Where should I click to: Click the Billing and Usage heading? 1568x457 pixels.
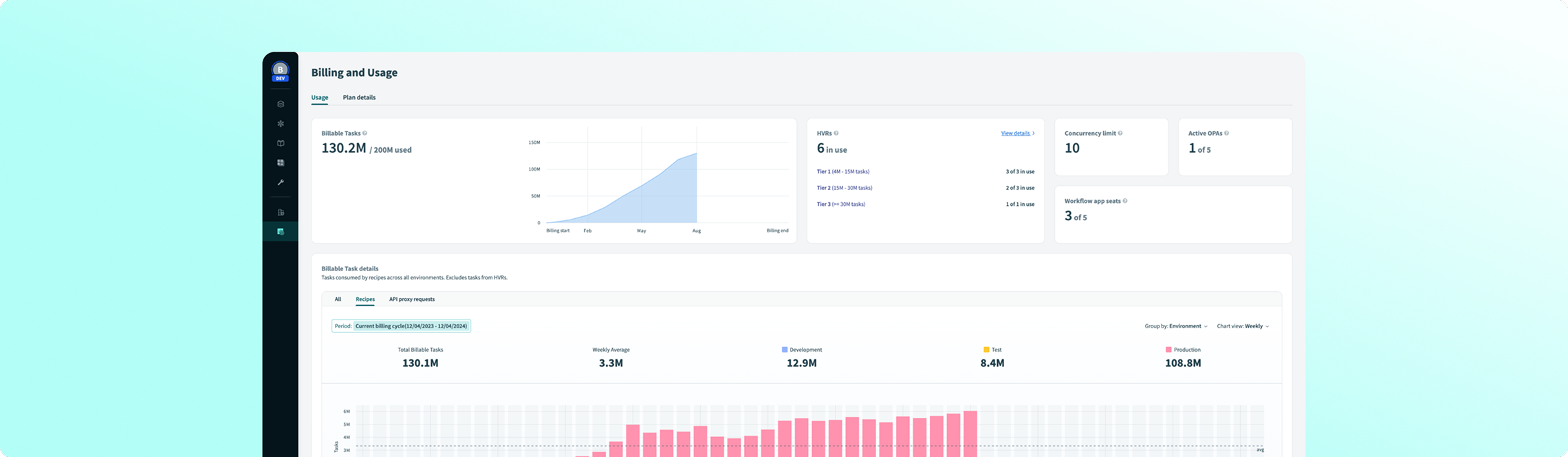[x=354, y=73]
